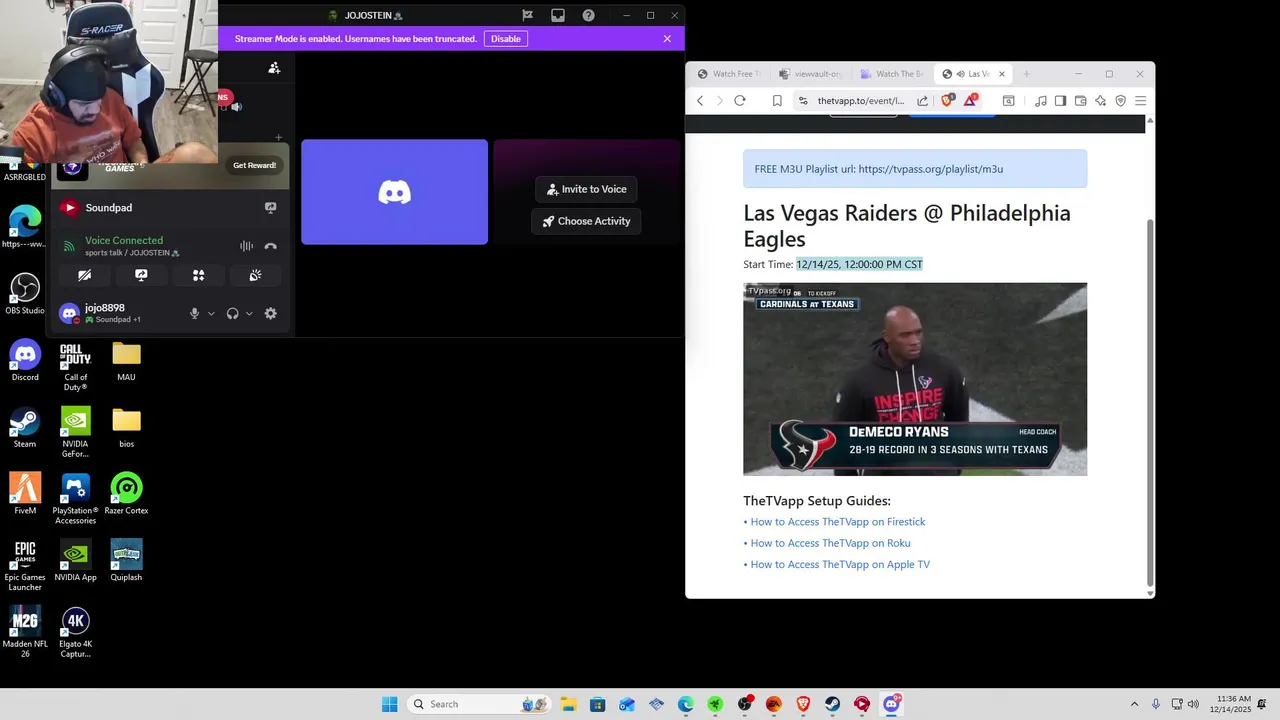1280x720 pixels.
Task: Share this page via address bar icon
Action: [x=922, y=101]
